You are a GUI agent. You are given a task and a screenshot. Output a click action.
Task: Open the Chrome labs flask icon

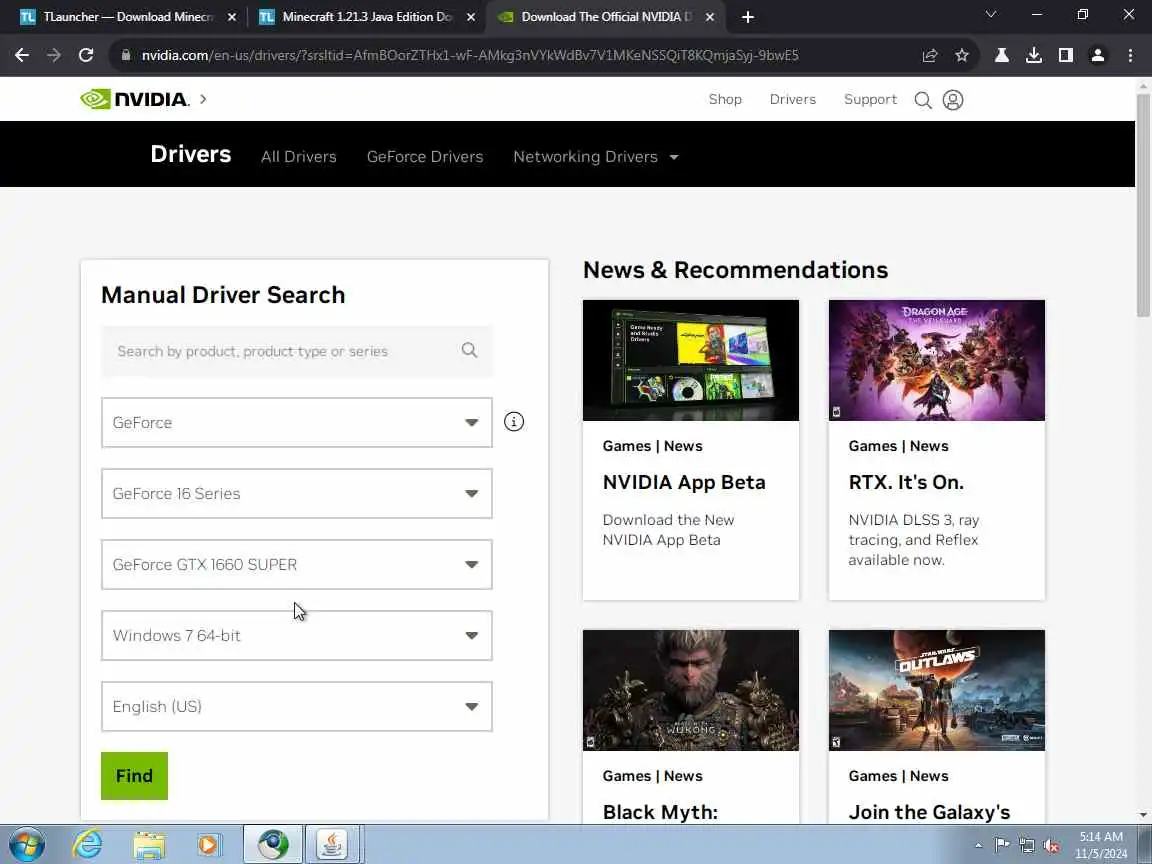click(1001, 55)
